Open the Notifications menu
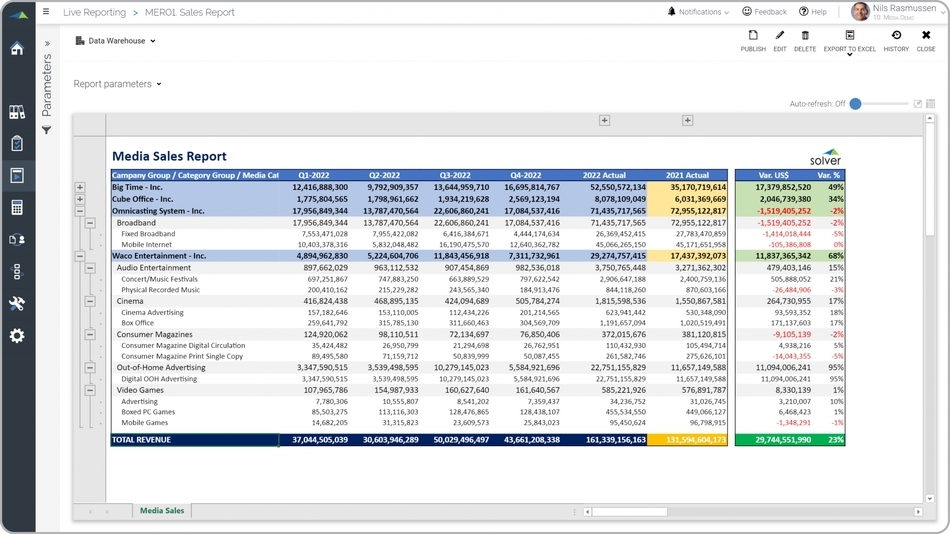 (x=699, y=12)
